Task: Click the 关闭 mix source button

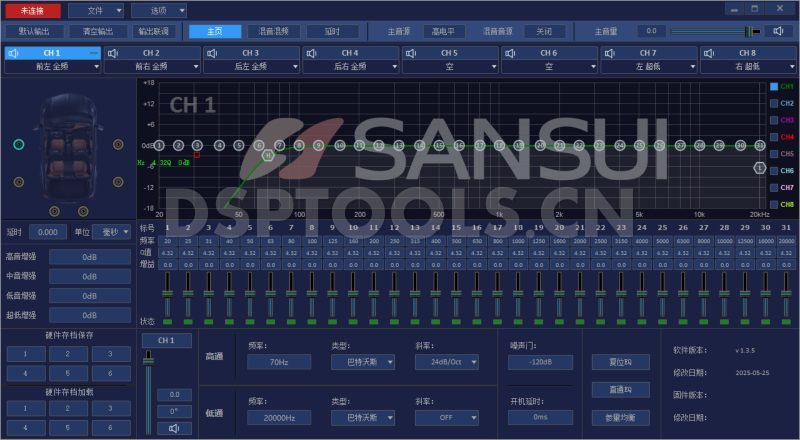Action: click(x=544, y=31)
